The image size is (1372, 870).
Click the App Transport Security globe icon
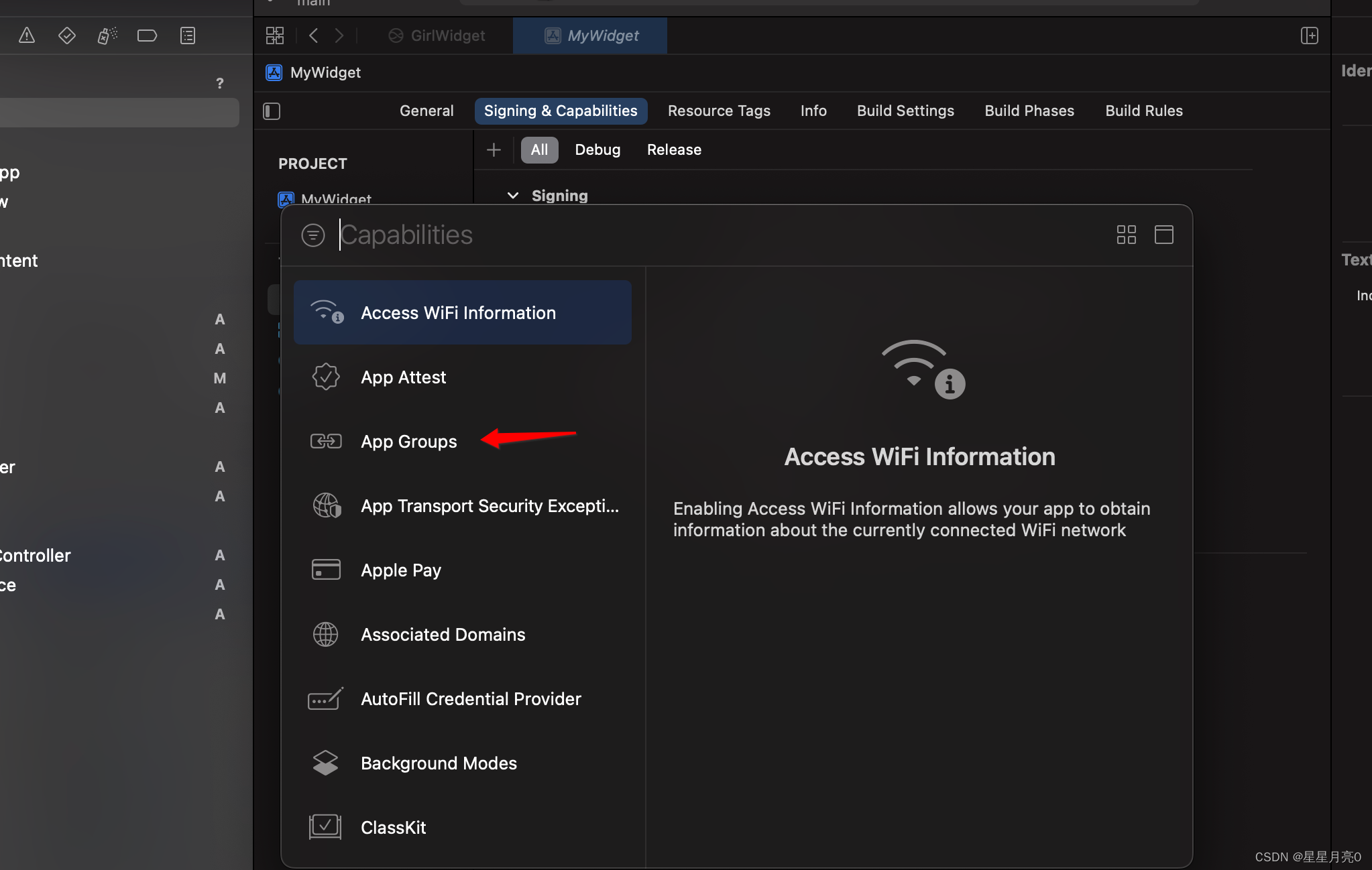click(327, 506)
